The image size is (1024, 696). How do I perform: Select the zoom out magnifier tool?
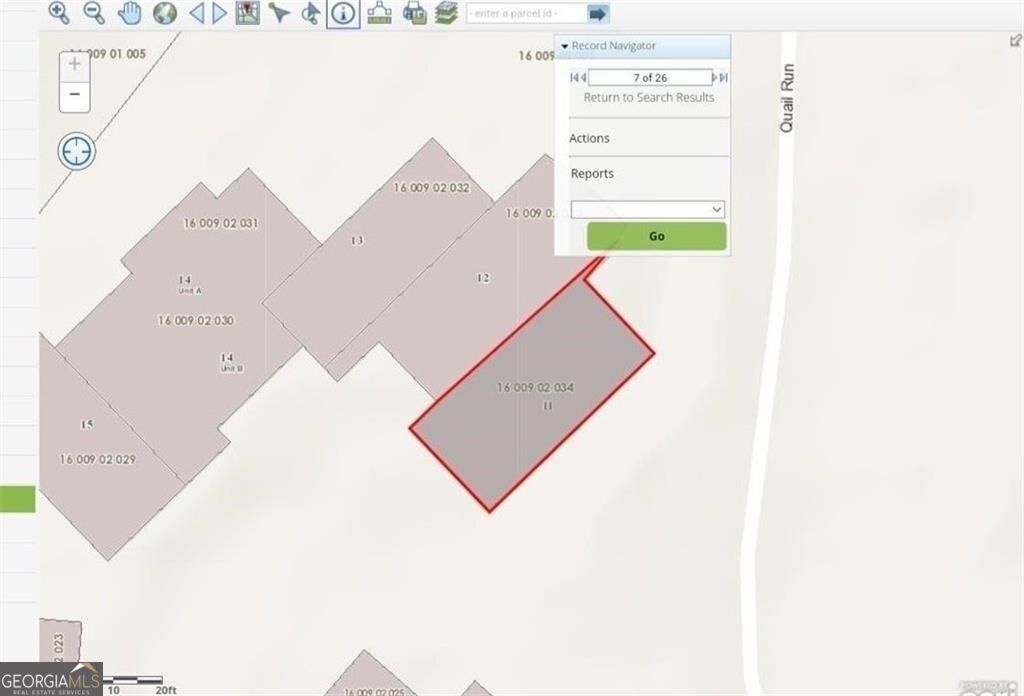coord(93,13)
